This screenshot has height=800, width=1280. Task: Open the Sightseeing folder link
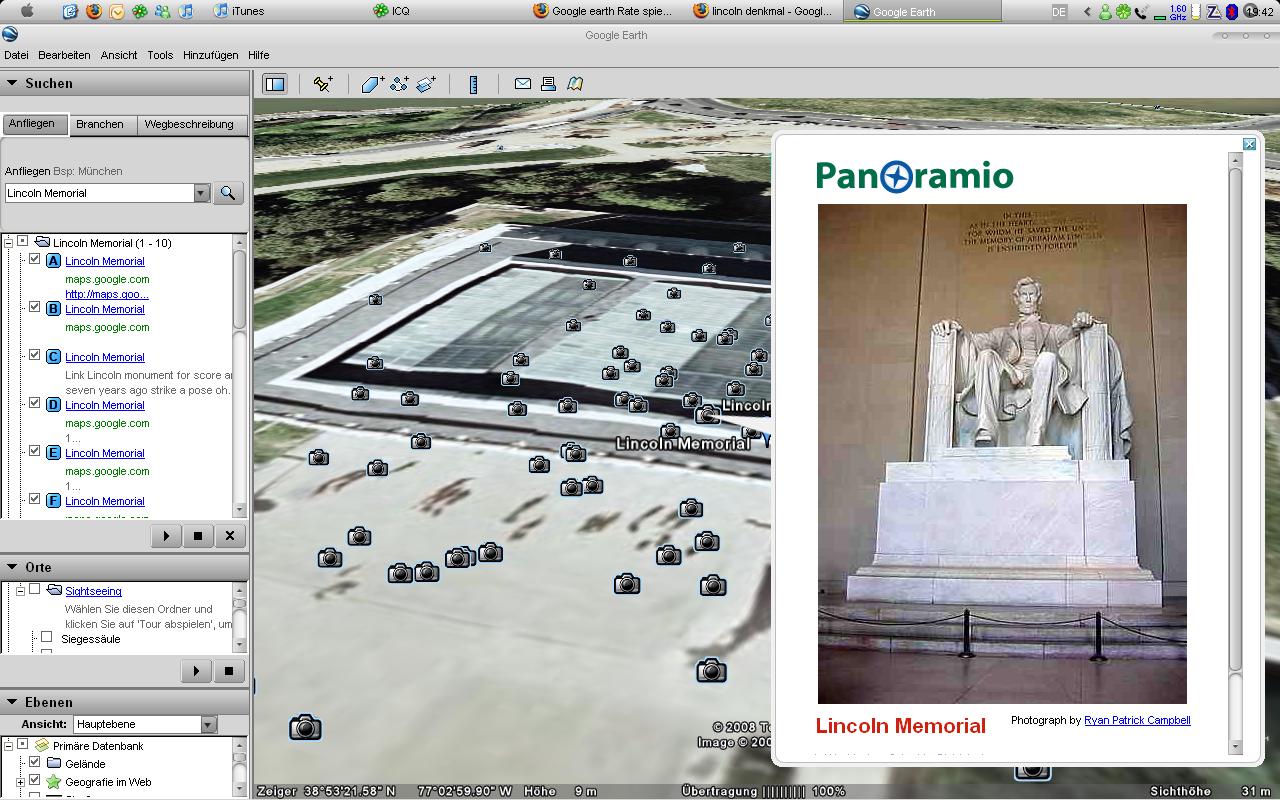click(93, 591)
